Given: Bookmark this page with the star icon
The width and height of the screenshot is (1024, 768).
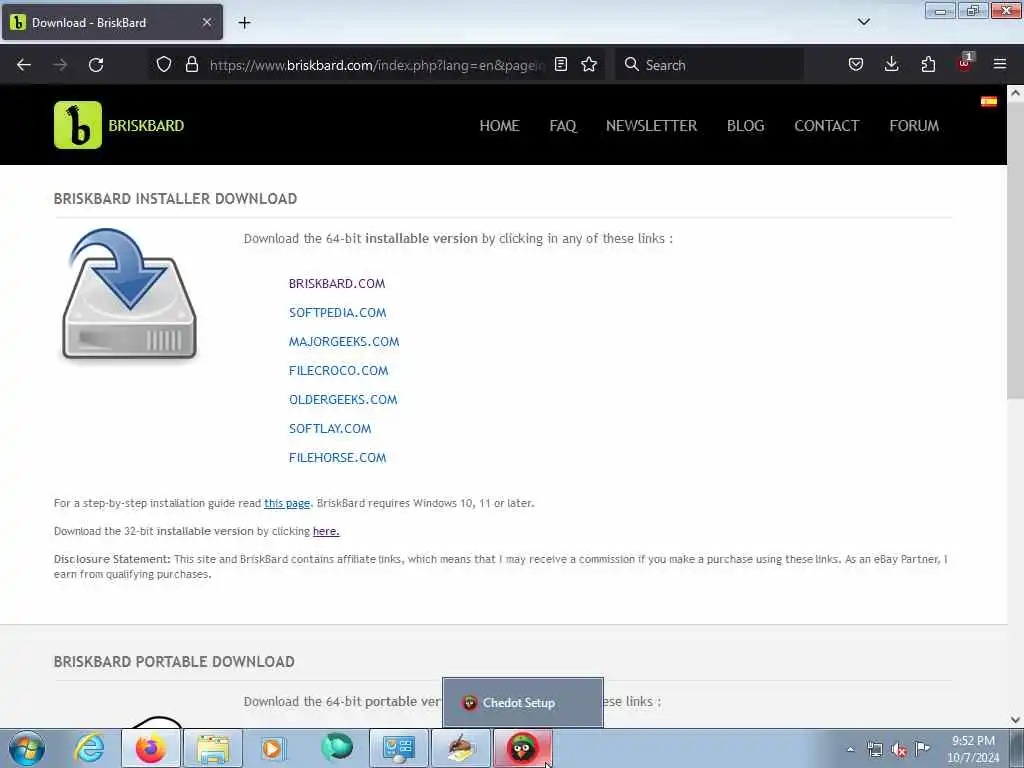Looking at the screenshot, I should [589, 64].
